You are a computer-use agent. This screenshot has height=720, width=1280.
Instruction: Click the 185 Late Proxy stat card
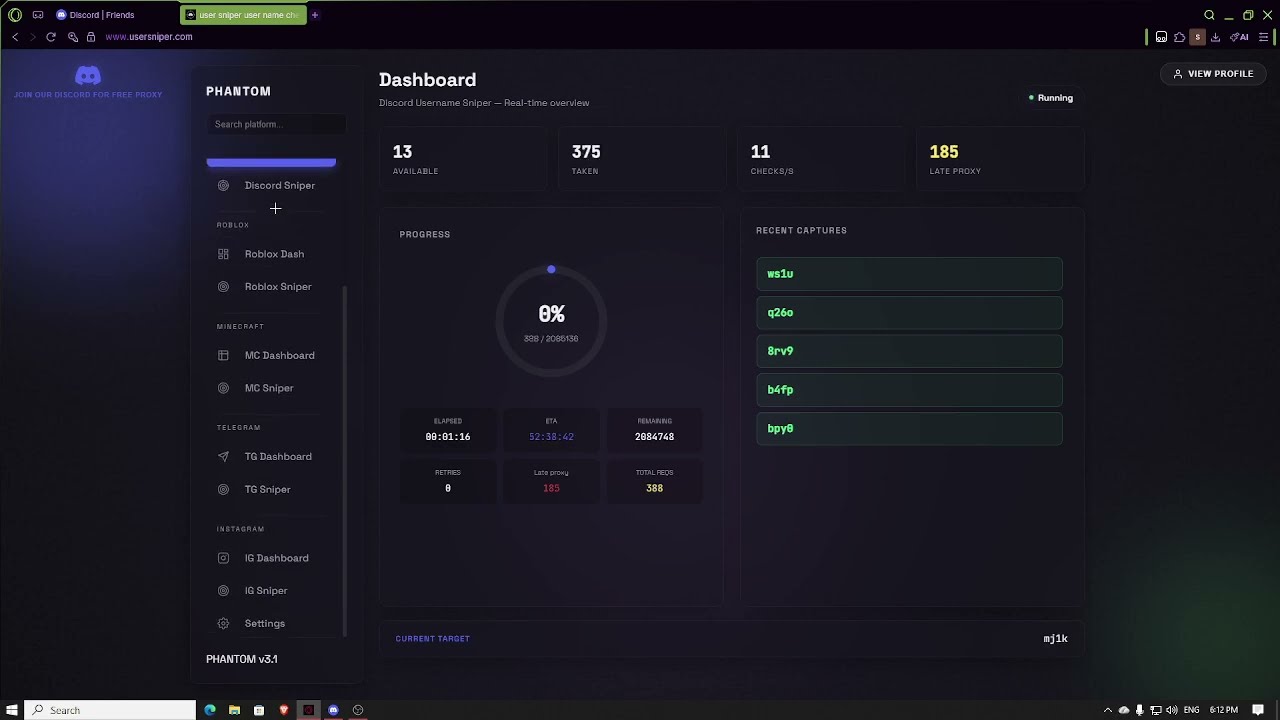tap(1001, 159)
